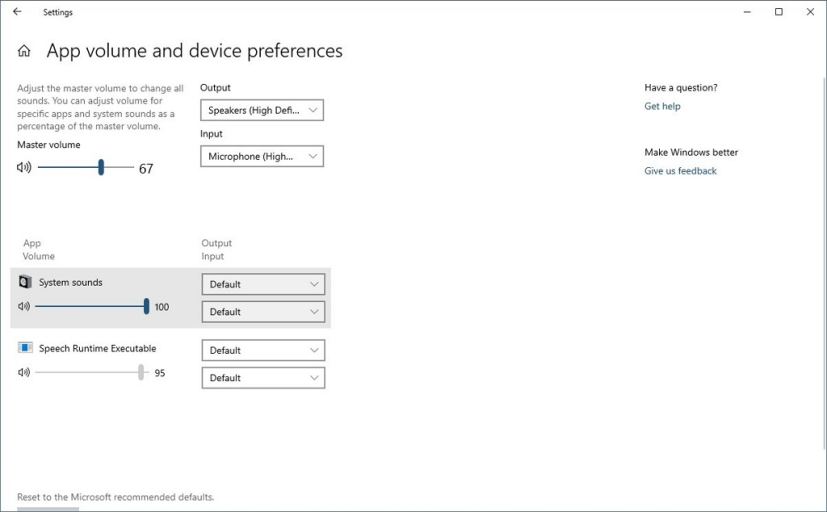The width and height of the screenshot is (827, 512).
Task: Open System sounds input Default dropdown
Action: coord(263,312)
